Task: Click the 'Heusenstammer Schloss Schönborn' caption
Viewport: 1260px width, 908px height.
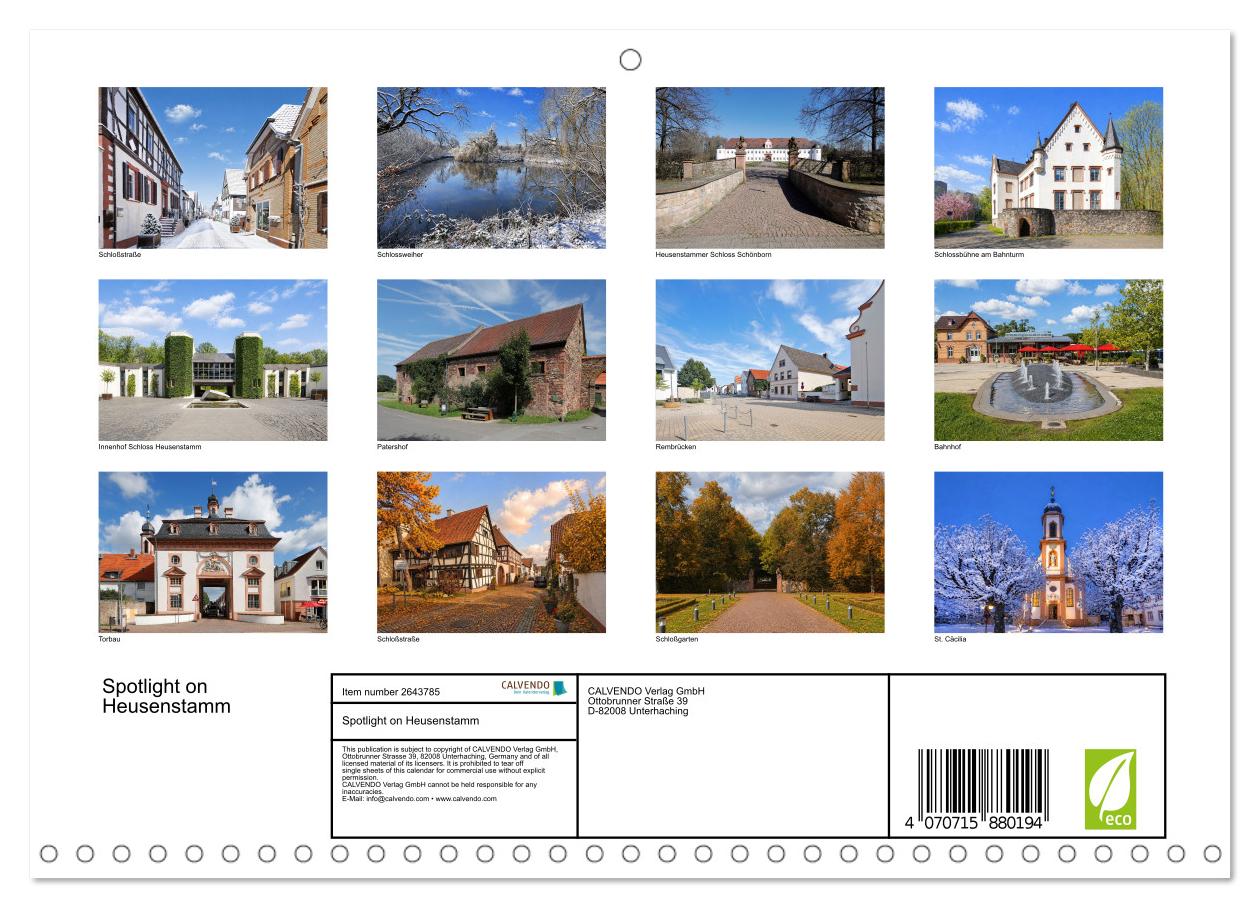Action: point(713,254)
